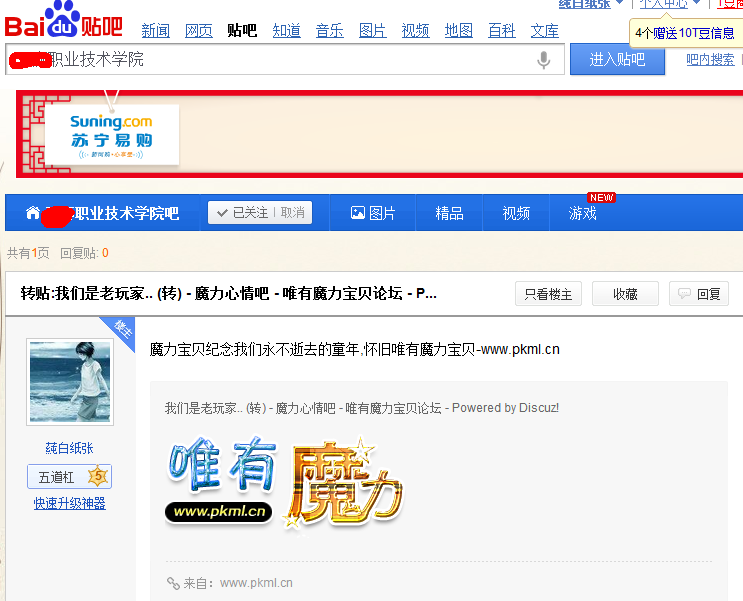Click the 收藏 button
Screen dimensions: 743x601
point(625,294)
